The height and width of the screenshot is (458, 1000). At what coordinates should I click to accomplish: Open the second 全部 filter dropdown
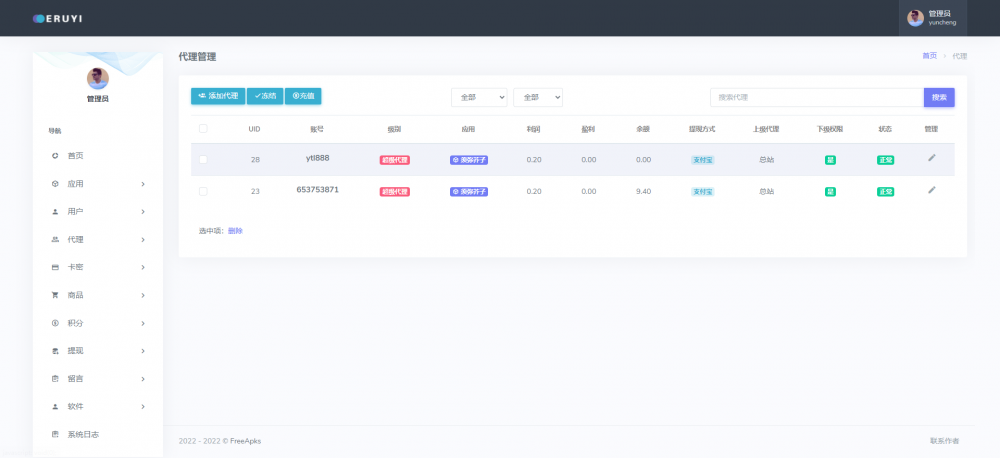(x=538, y=97)
